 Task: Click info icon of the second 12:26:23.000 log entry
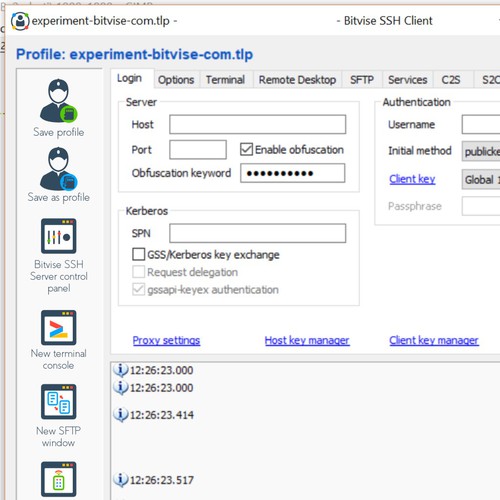pyautogui.click(x=120, y=388)
